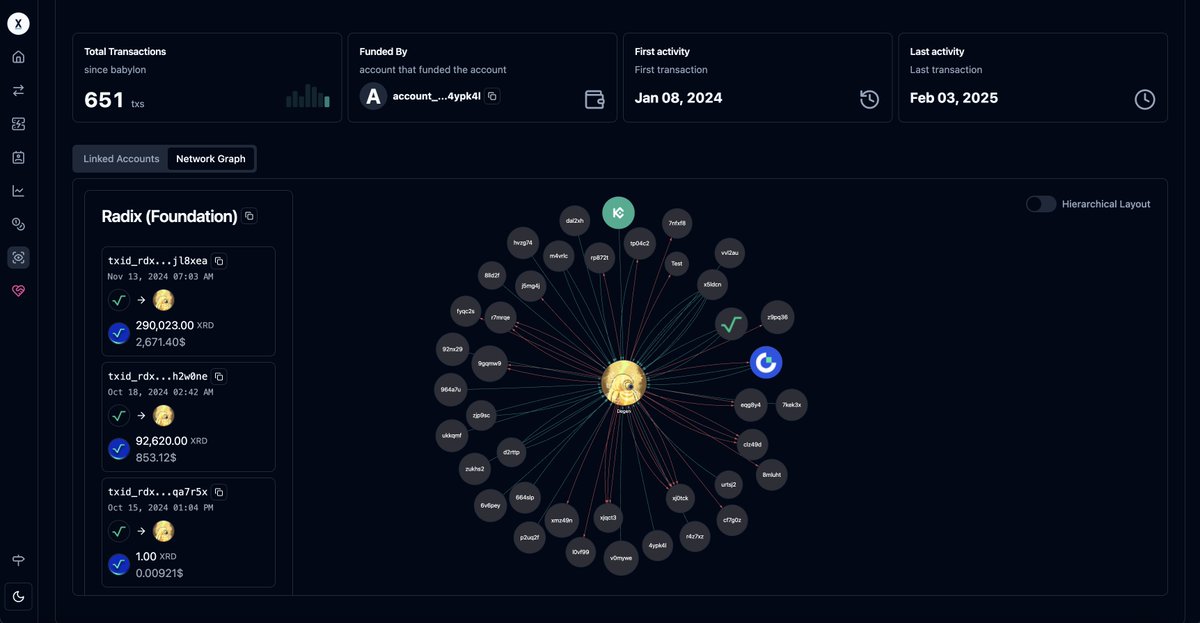Select the green checkmark Radix node in graph
This screenshot has width=1200, height=623.
pyautogui.click(x=732, y=324)
